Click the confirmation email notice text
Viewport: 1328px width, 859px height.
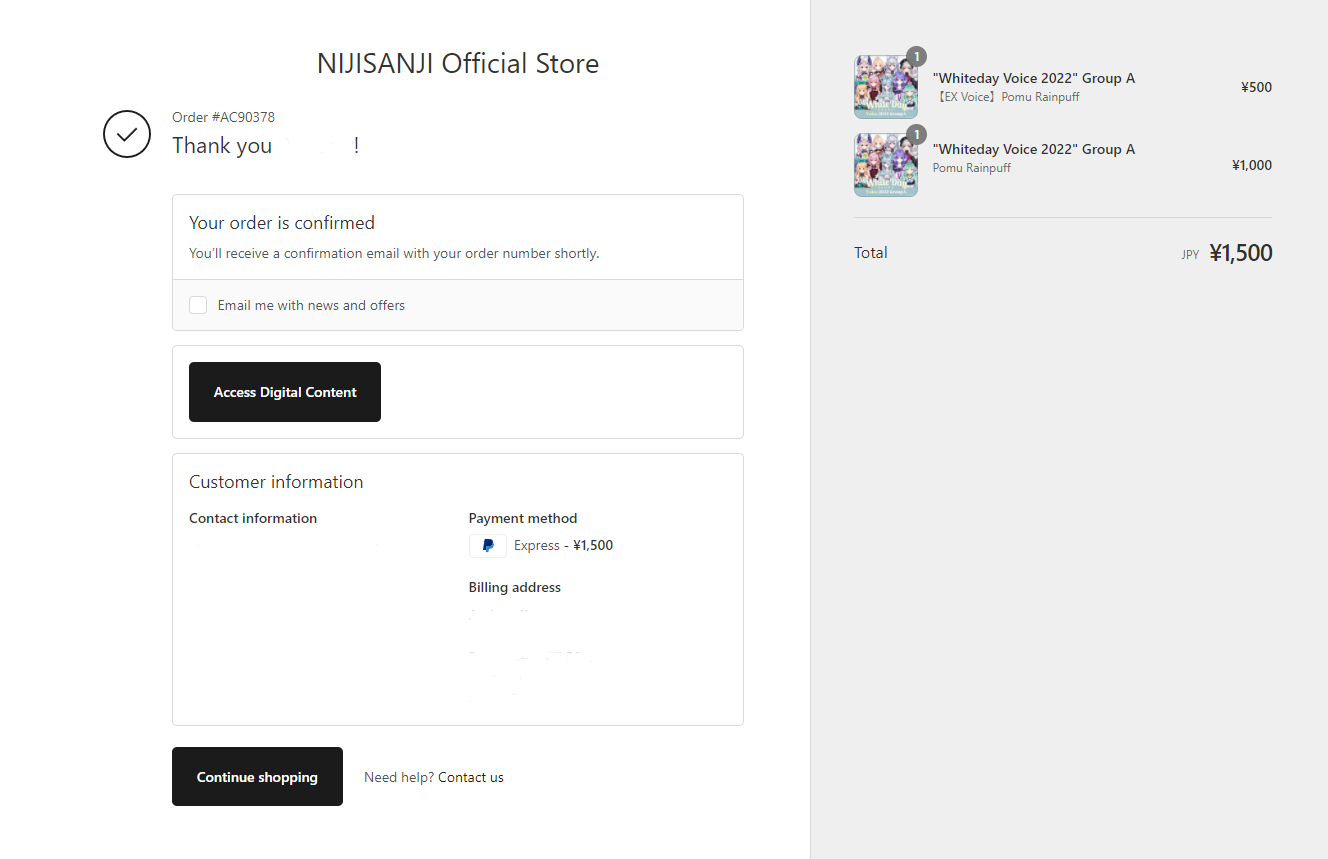tap(394, 253)
